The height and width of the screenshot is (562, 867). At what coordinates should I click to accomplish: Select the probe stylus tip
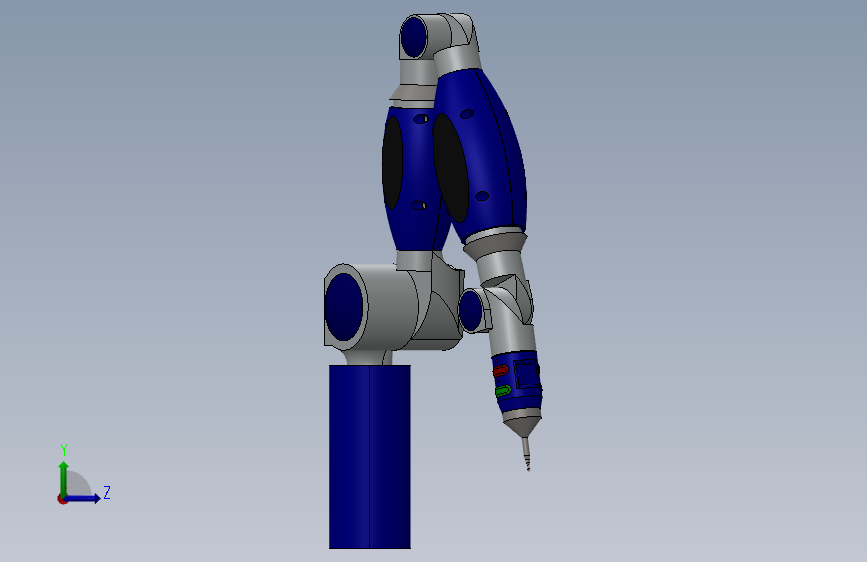526,454
